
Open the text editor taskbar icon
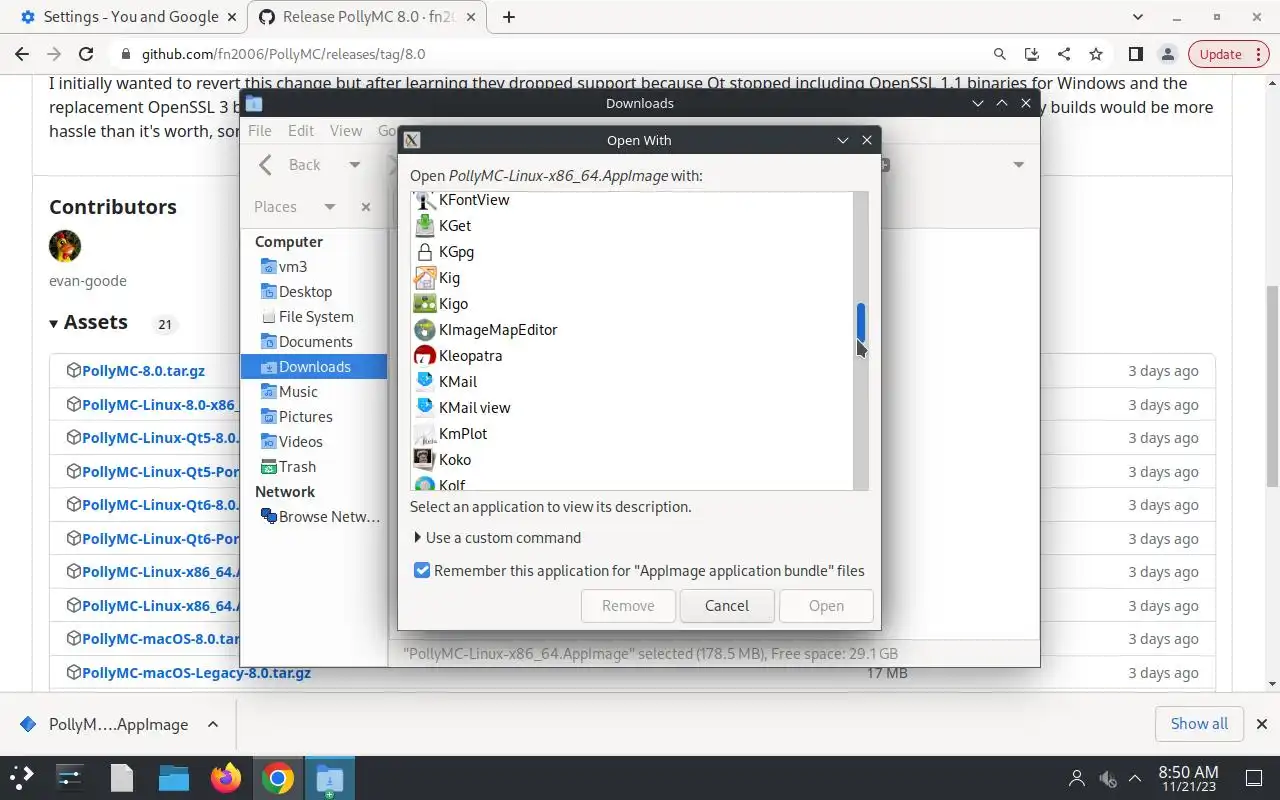click(x=122, y=778)
